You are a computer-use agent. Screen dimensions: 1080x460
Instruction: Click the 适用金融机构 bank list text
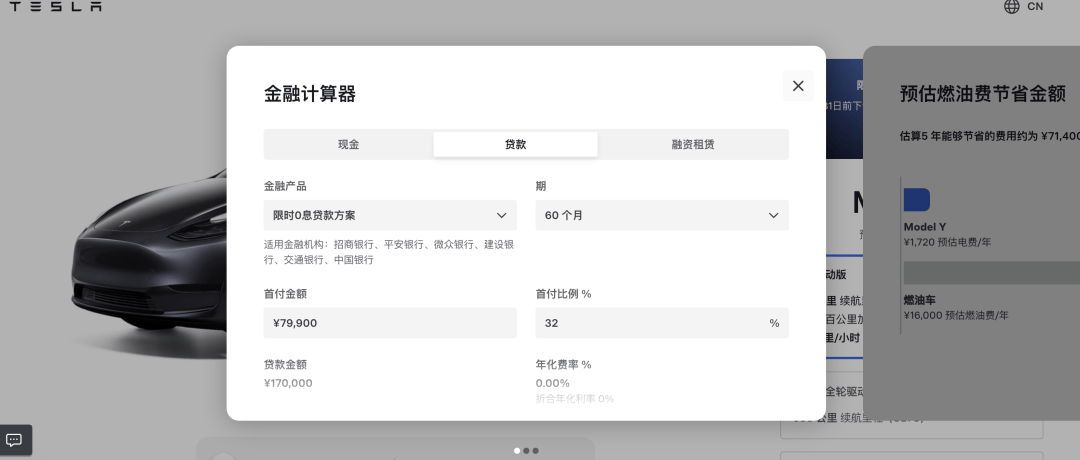[x=388, y=252]
